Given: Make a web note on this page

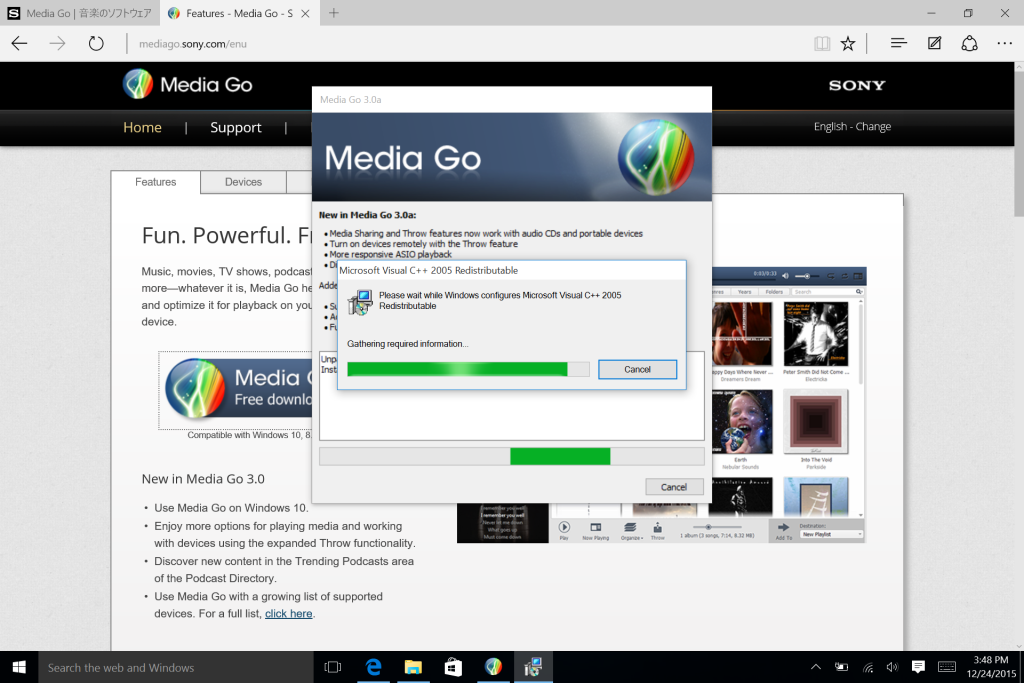Looking at the screenshot, I should click(x=935, y=44).
